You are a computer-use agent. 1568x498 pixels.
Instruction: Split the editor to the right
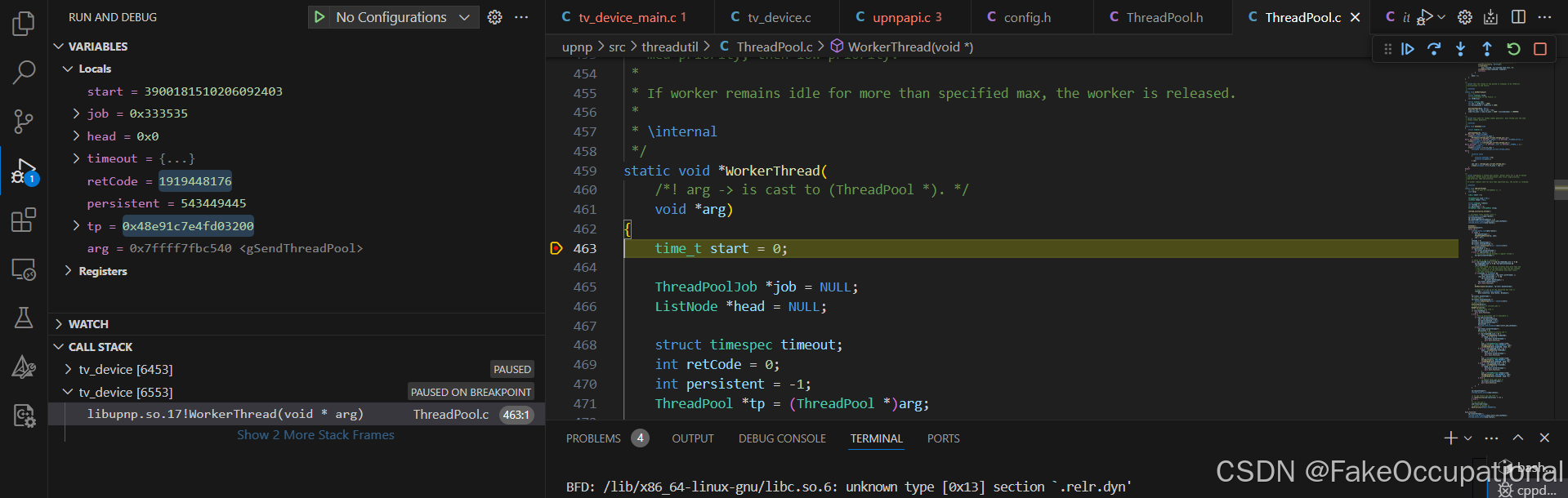click(x=1518, y=17)
